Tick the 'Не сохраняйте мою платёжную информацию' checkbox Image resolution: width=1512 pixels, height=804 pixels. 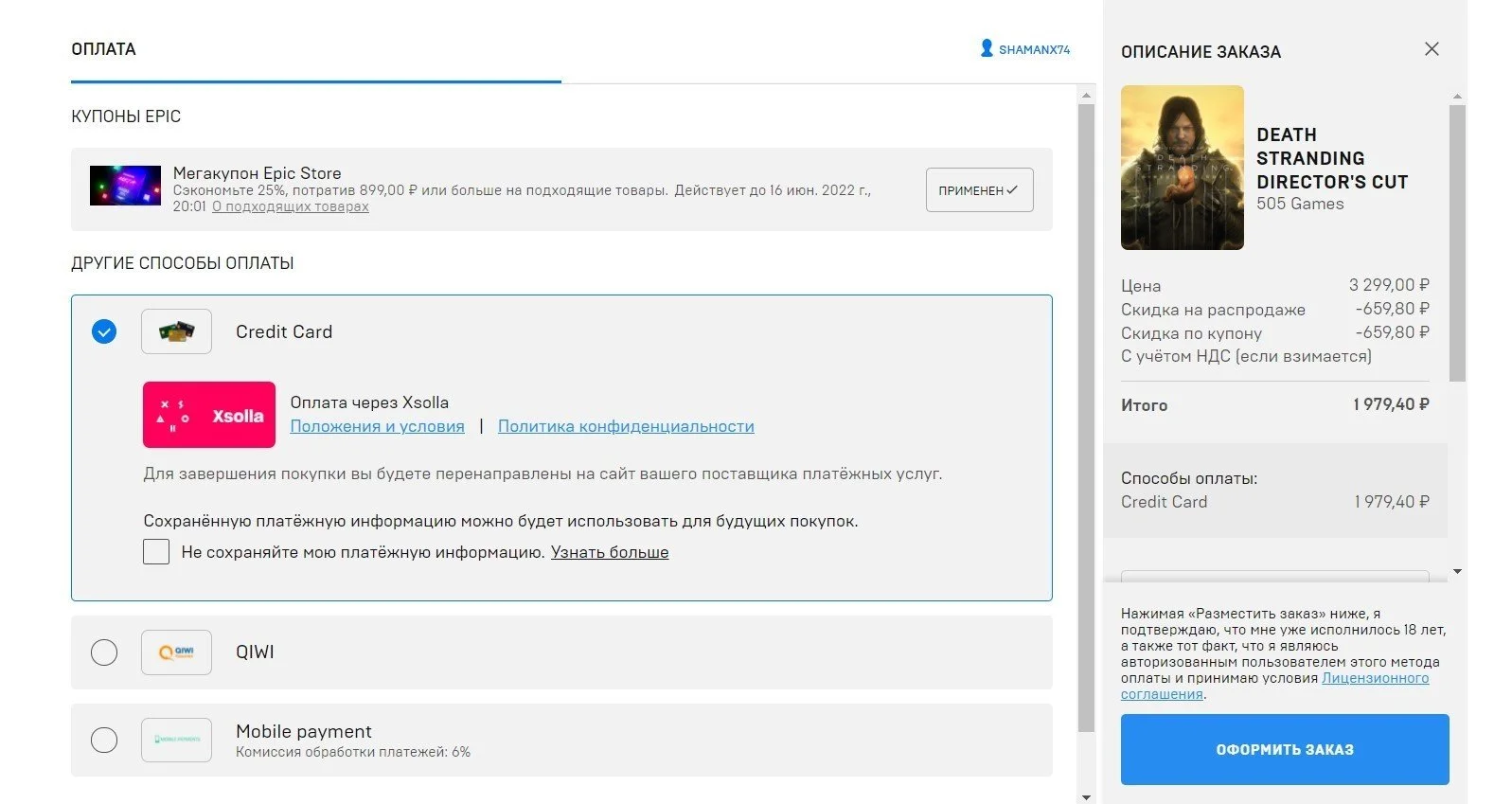156,552
